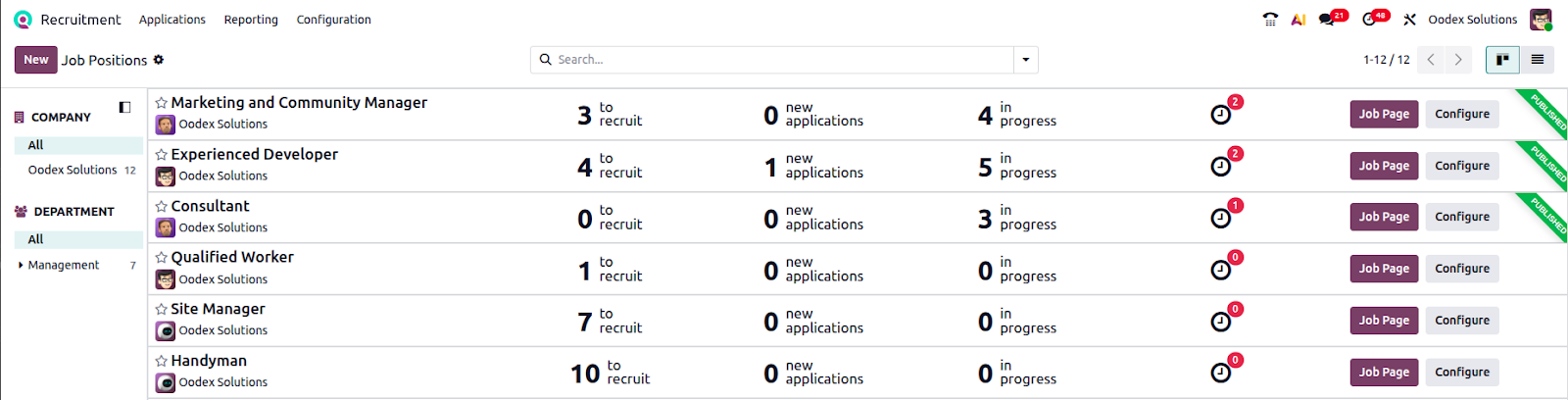The width and height of the screenshot is (1568, 400).
Task: Open the activity clock for Experienced Developer
Action: point(1220,167)
